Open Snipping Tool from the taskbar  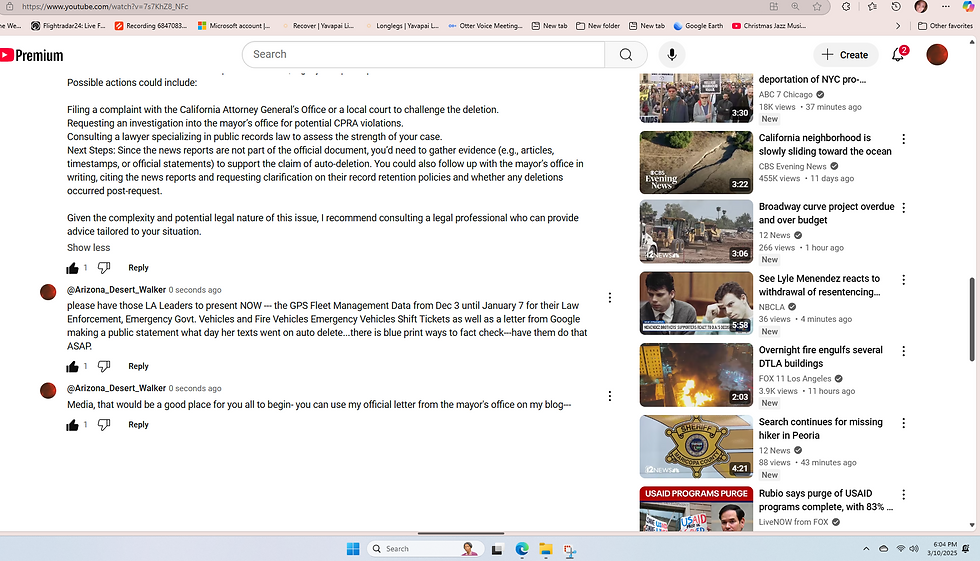coord(569,550)
